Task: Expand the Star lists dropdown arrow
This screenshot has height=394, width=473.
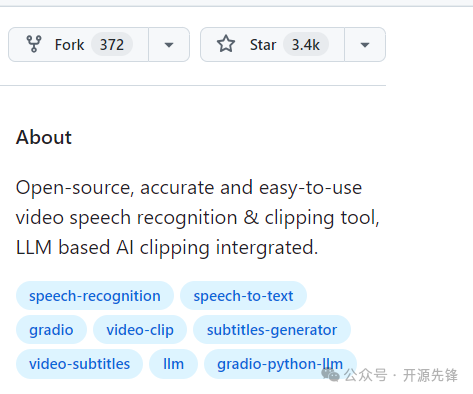Action: pyautogui.click(x=365, y=45)
